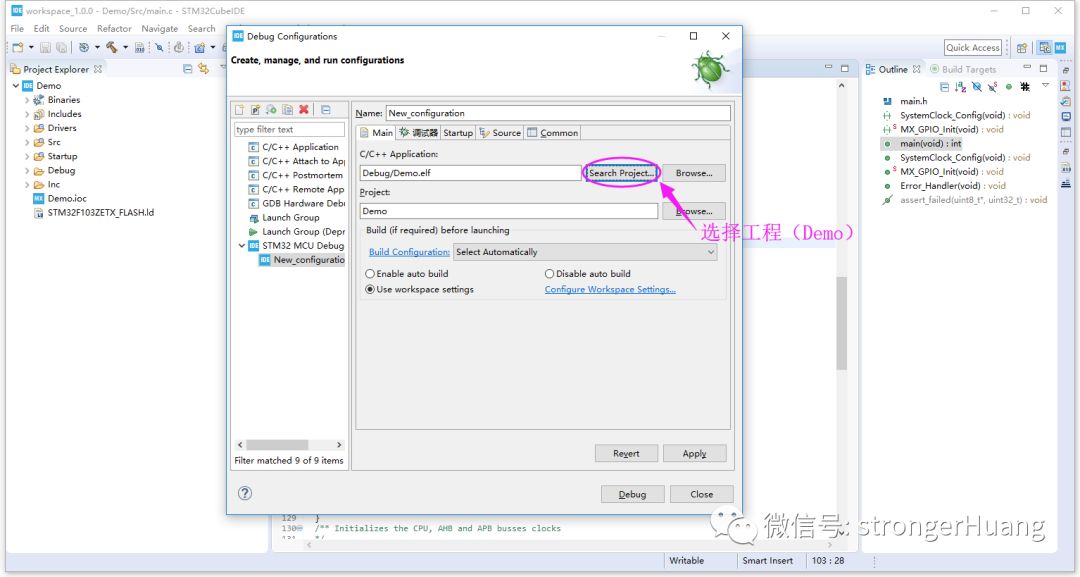Click the Save All icon in main toolbar
Screen dimensions: 1080x577
[61, 48]
